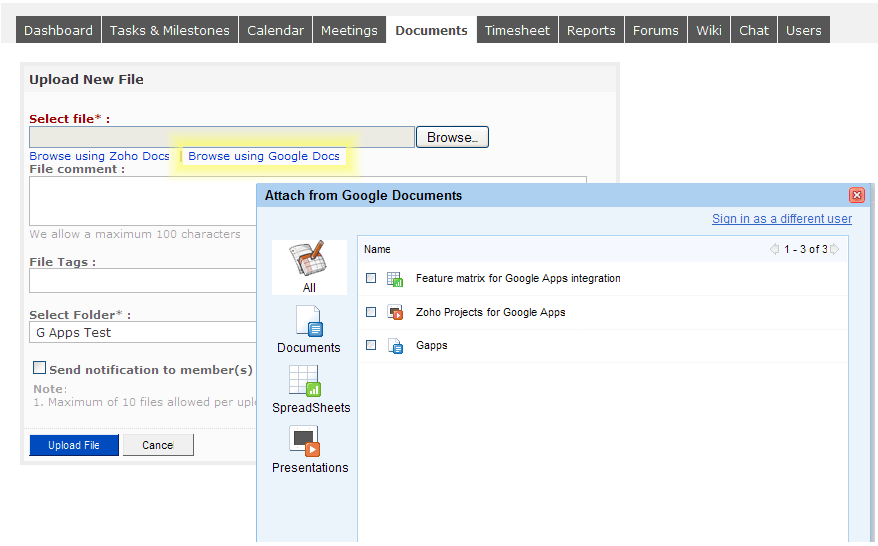This screenshot has height=546, width=878.
Task: Show only SpreadSheets using its icon
Action: tap(304, 381)
